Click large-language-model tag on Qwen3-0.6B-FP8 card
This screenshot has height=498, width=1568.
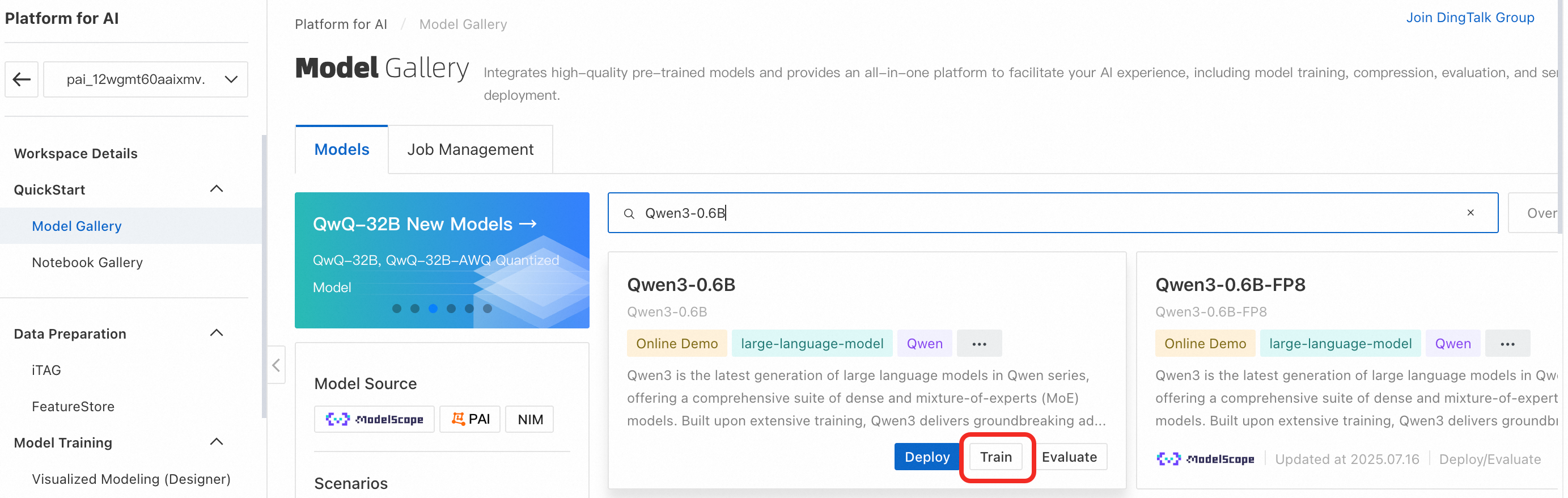tap(1340, 344)
